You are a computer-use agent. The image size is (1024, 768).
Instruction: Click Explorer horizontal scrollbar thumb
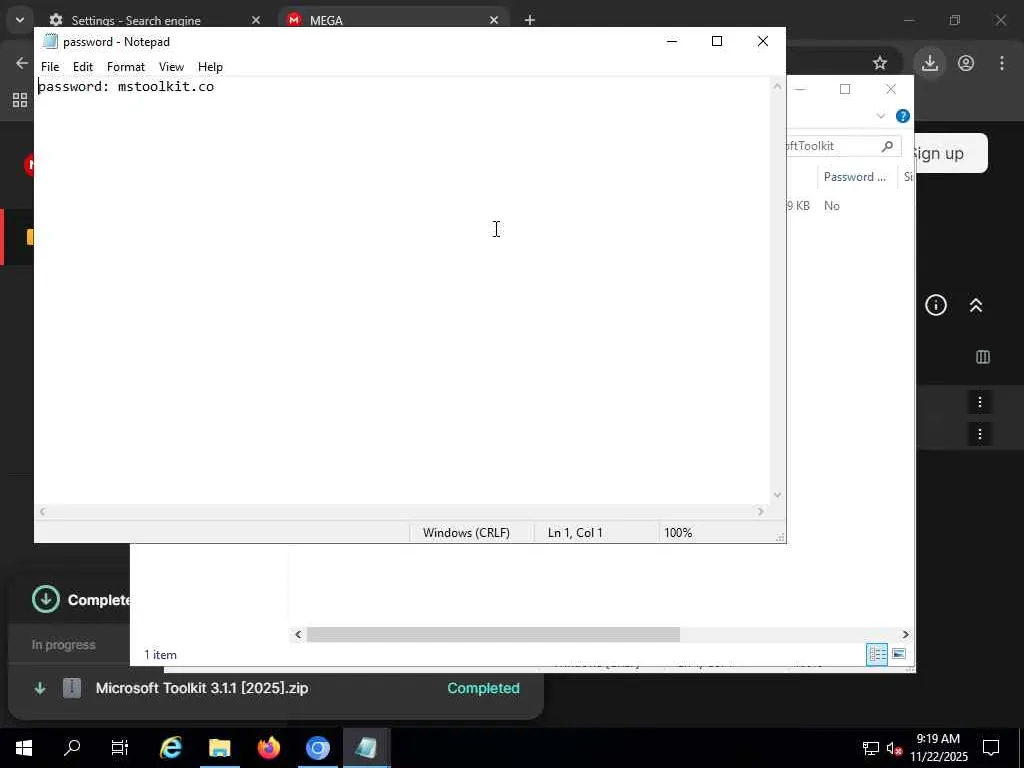tap(493, 634)
